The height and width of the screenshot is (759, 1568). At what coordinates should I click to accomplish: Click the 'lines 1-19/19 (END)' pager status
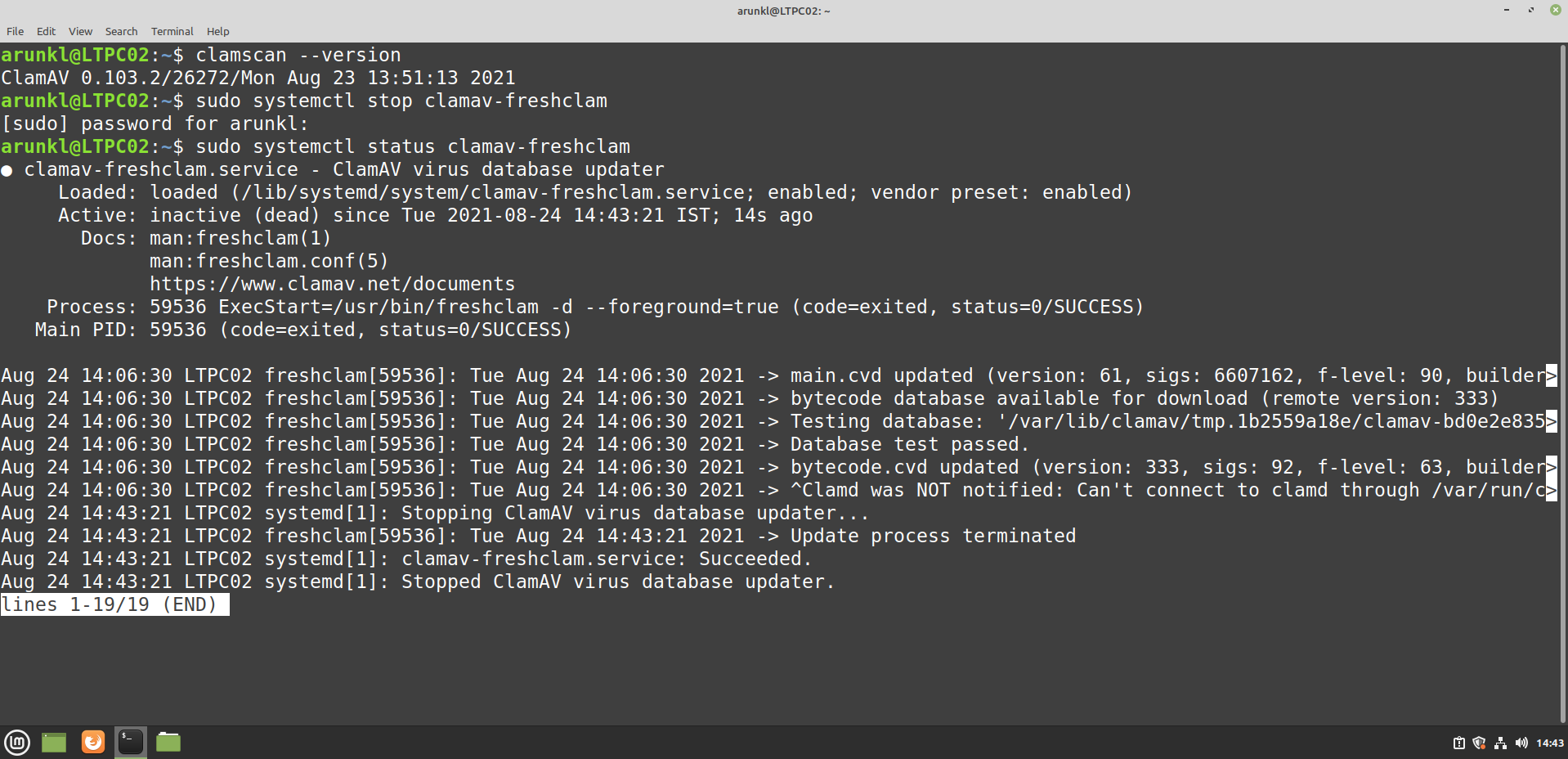(x=114, y=604)
